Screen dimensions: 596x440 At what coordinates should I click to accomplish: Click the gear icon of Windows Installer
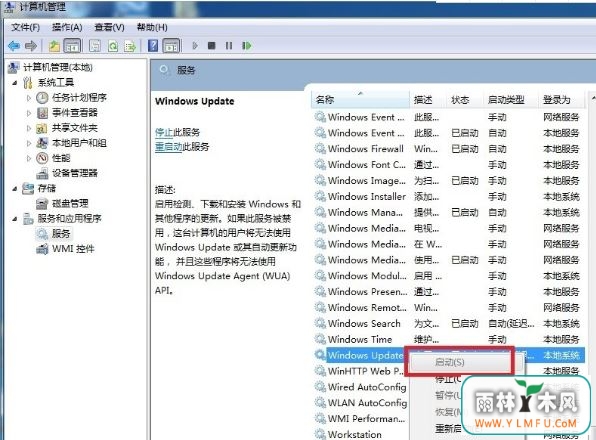320,196
